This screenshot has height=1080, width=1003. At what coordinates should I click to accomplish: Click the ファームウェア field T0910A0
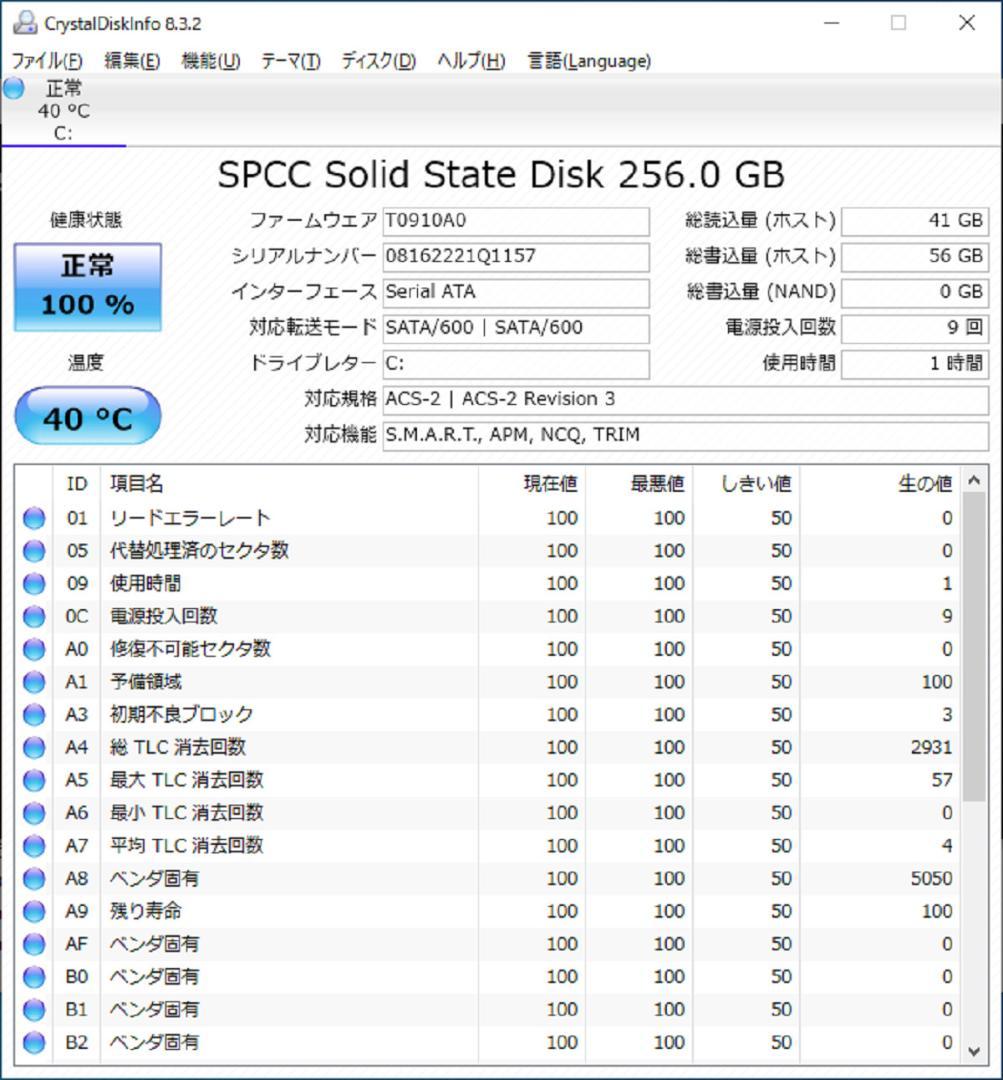pyautogui.click(x=516, y=221)
